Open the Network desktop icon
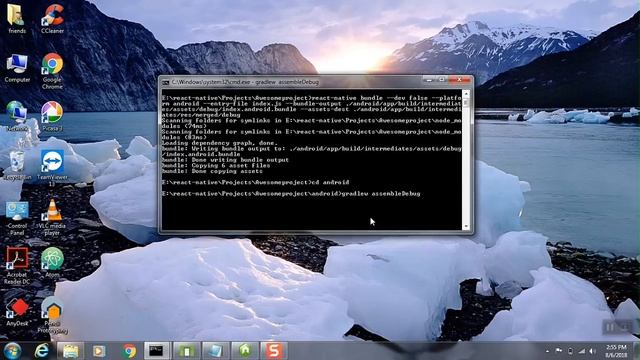Image resolution: width=640 pixels, height=360 pixels. point(17,116)
